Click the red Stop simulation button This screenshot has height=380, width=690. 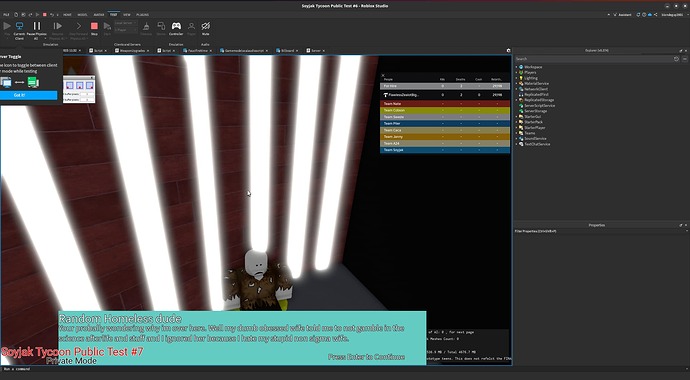coord(94,26)
